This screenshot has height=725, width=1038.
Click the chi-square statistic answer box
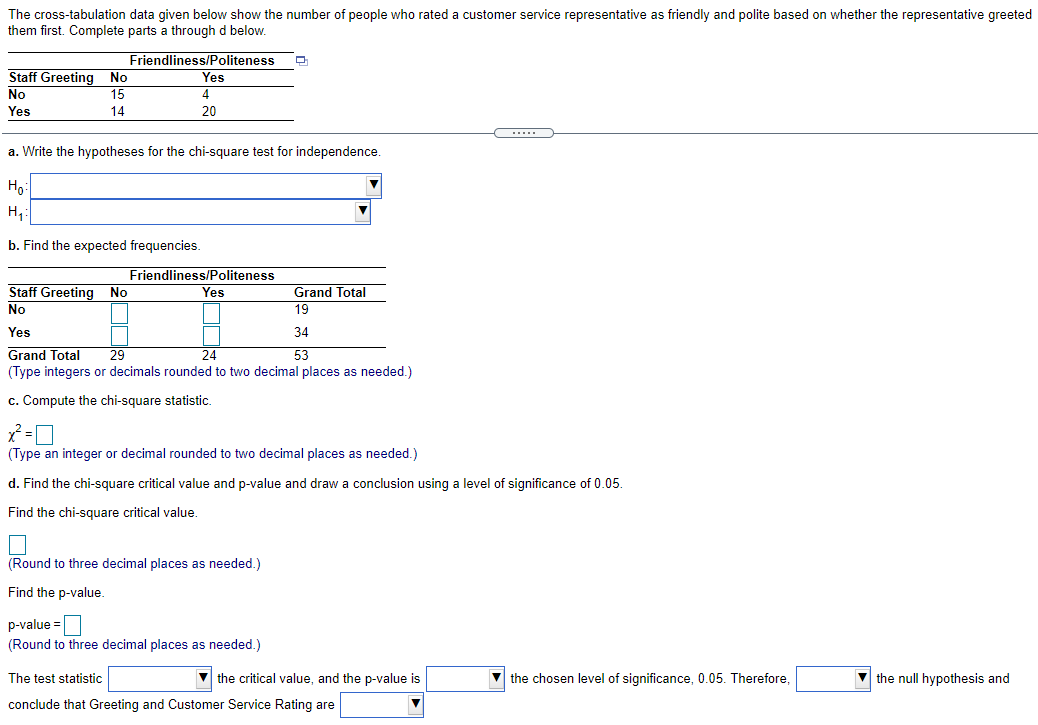44,433
